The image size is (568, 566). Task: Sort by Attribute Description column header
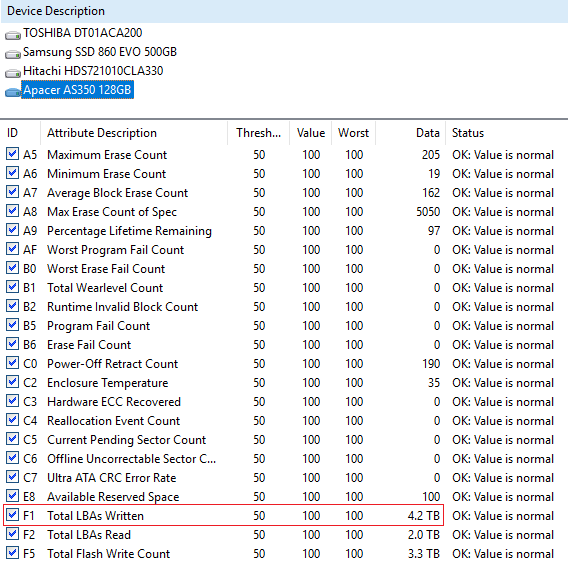(x=134, y=133)
